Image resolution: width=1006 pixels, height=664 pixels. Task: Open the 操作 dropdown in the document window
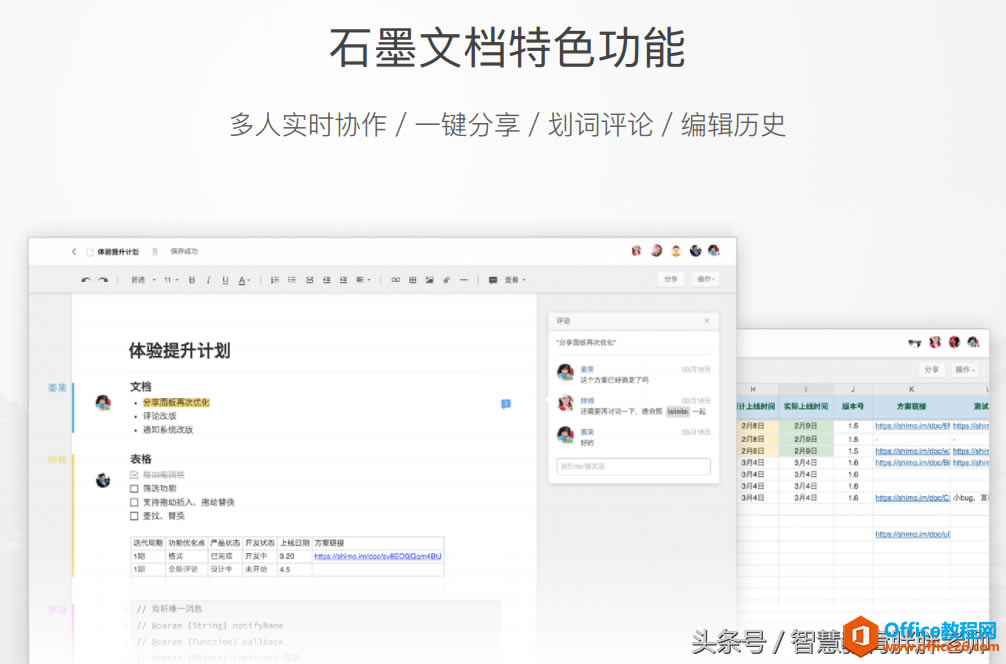tap(706, 279)
